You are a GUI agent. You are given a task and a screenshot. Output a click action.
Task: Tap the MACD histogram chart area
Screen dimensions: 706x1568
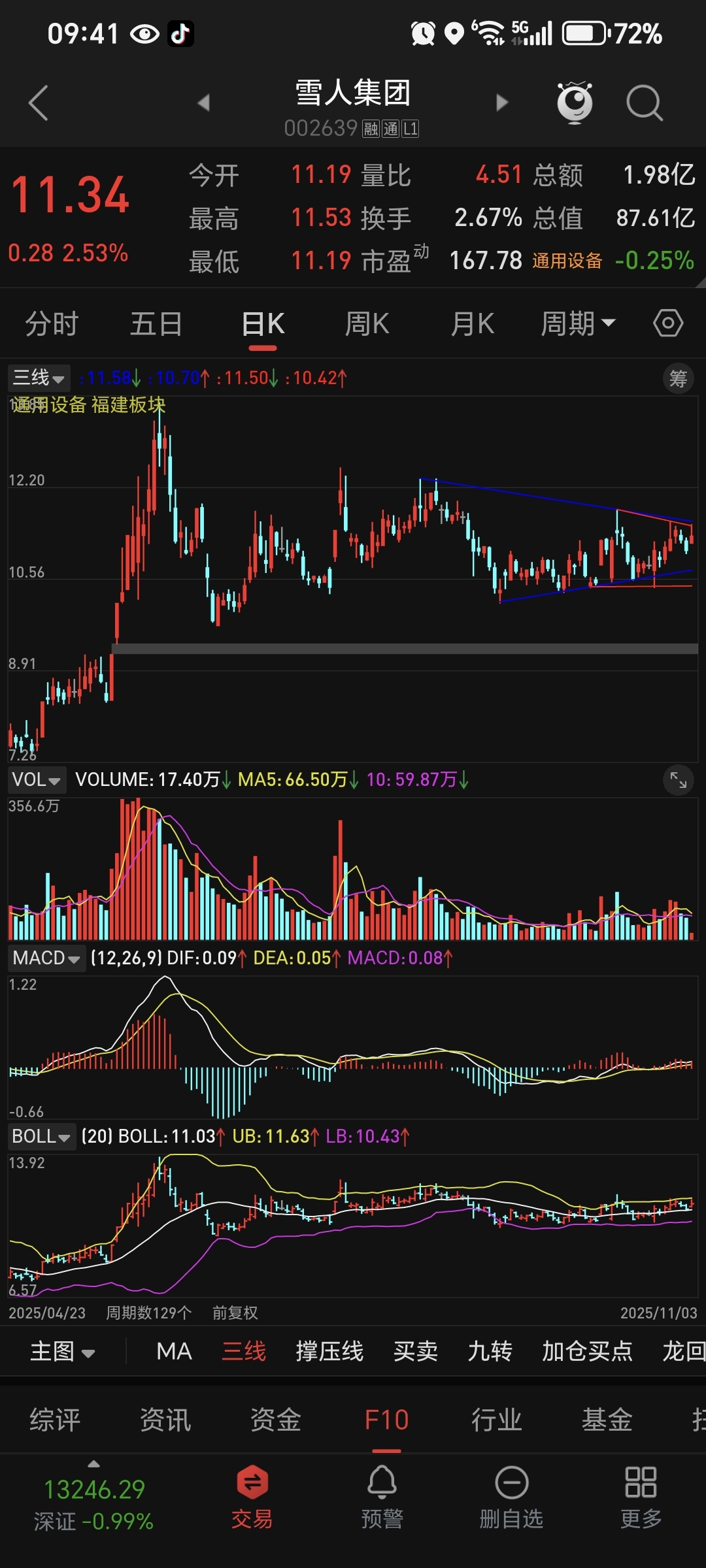tap(353, 1048)
